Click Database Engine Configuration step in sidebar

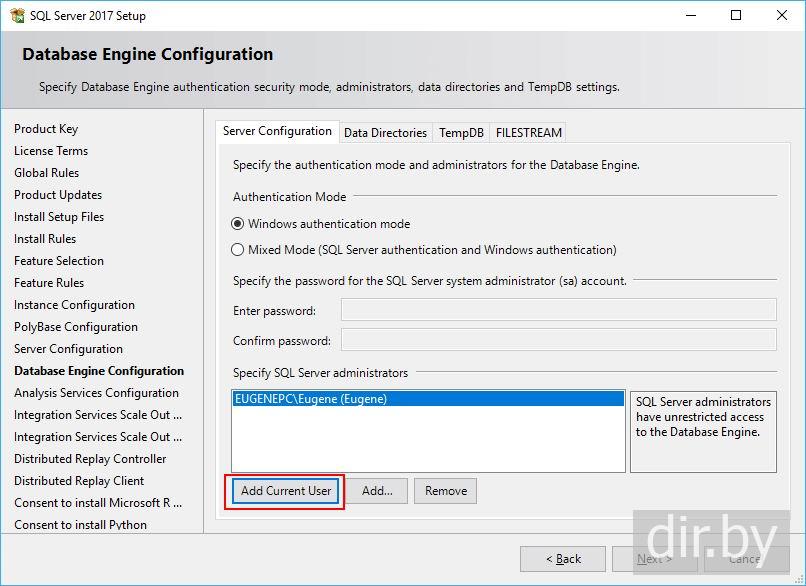coord(99,371)
